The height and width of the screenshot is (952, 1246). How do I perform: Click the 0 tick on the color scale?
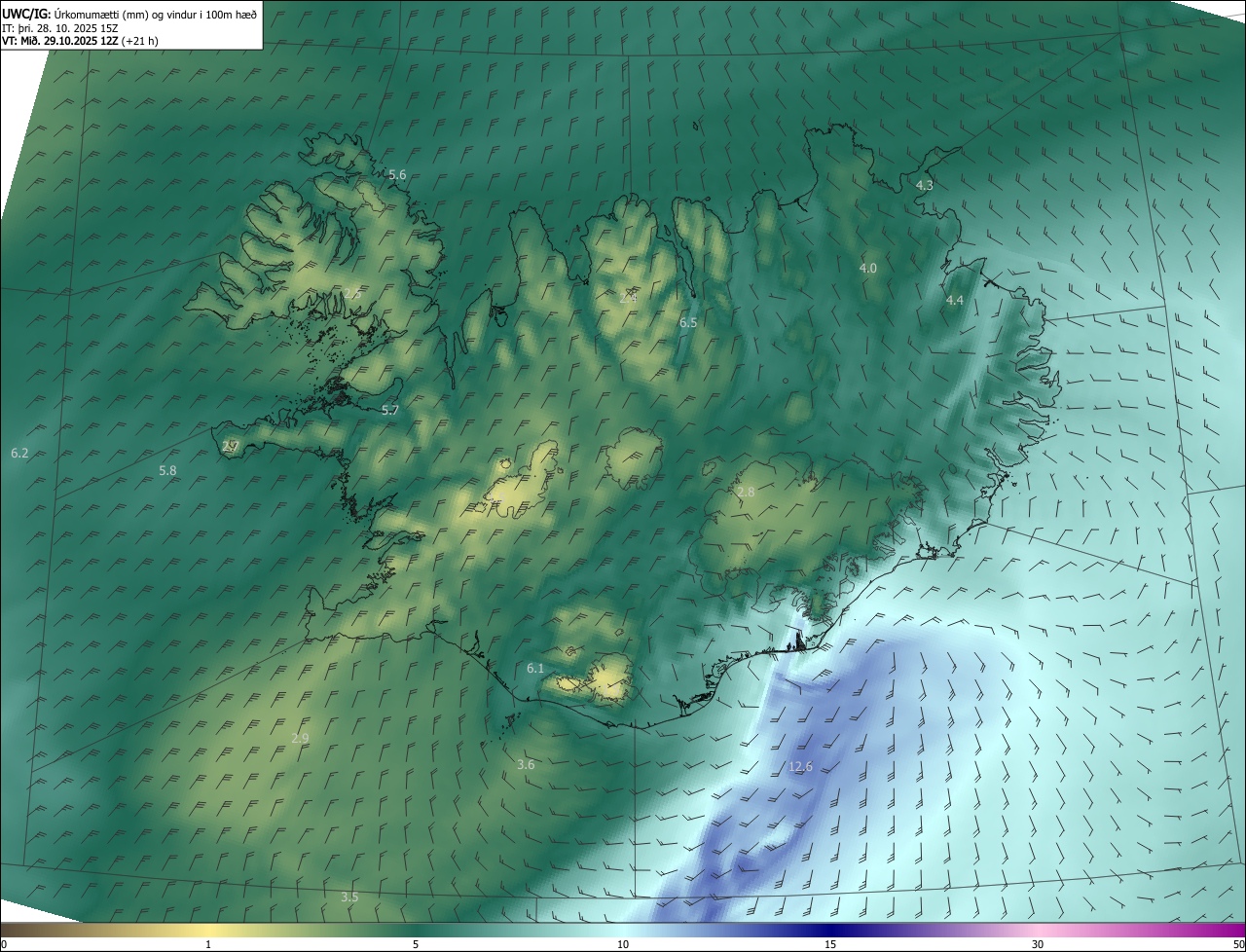coord(4,944)
